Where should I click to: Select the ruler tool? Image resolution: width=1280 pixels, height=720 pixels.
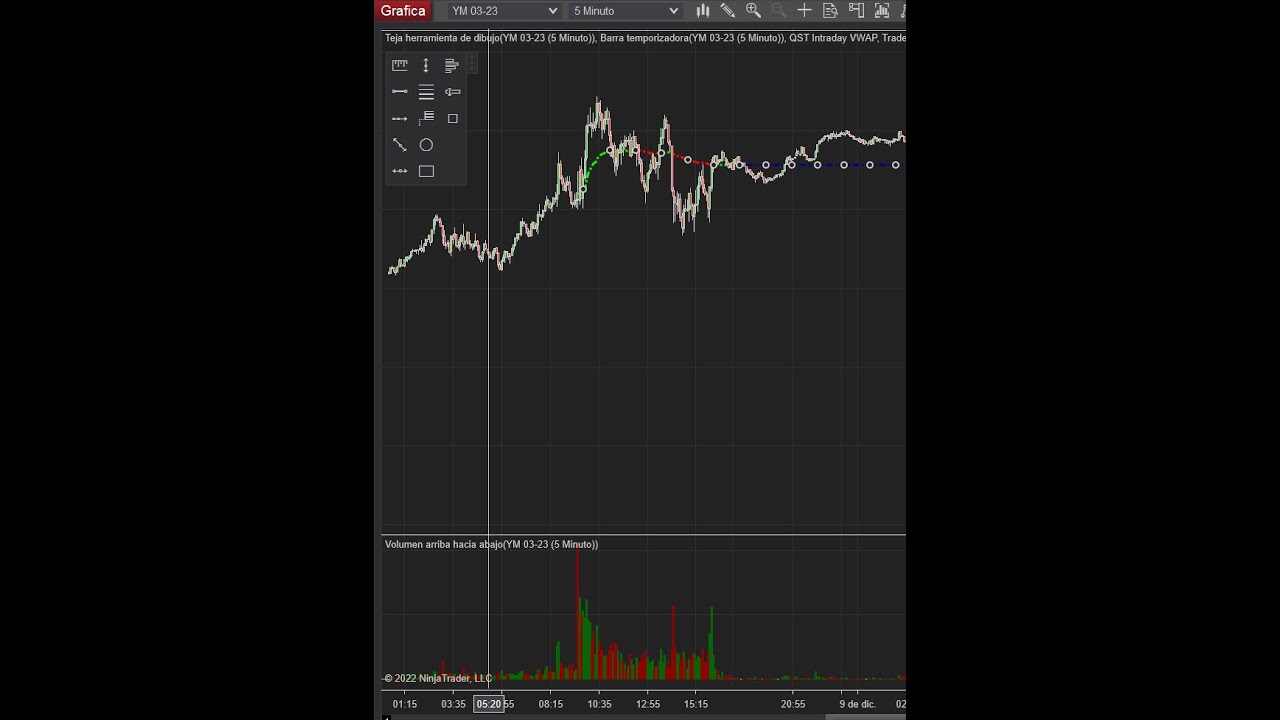(400, 65)
